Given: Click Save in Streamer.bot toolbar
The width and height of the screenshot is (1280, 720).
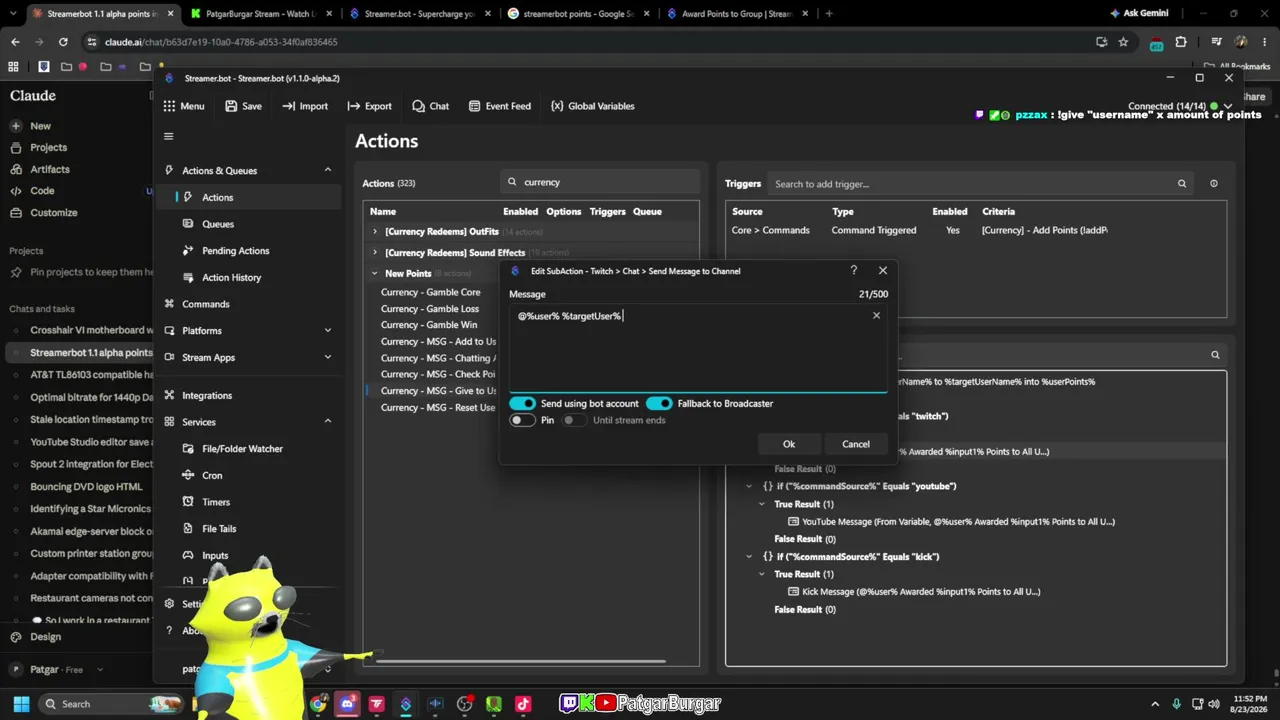Looking at the screenshot, I should tap(243, 106).
